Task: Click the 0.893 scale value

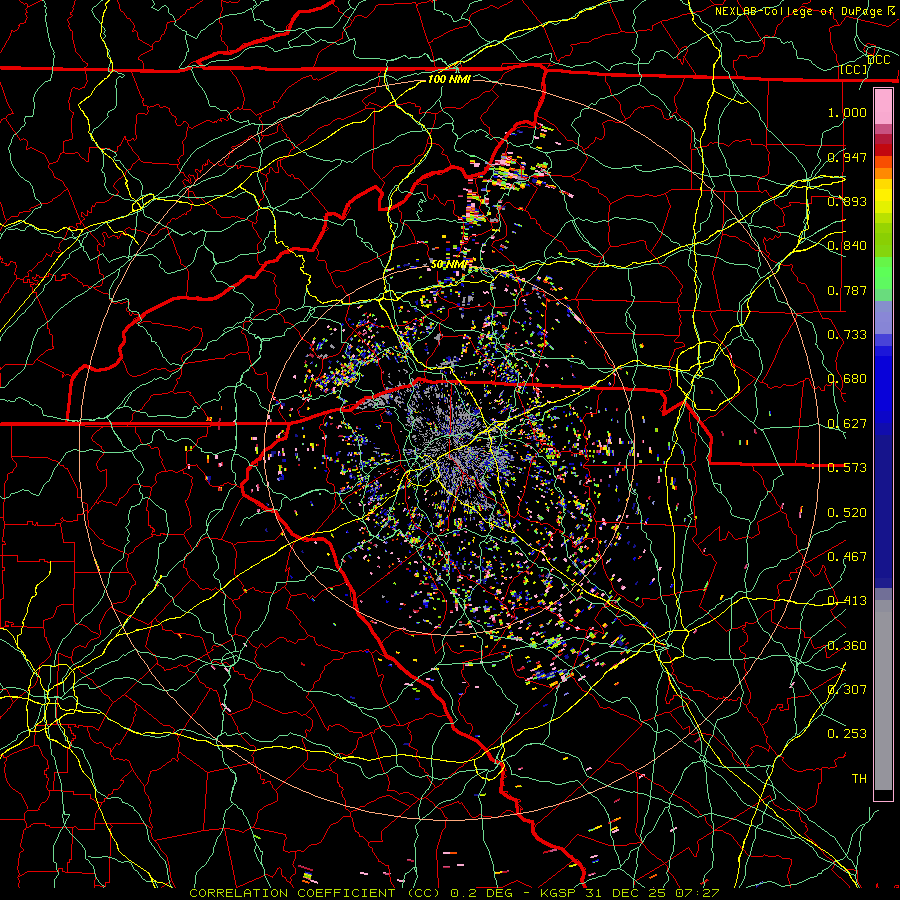Action: click(847, 201)
